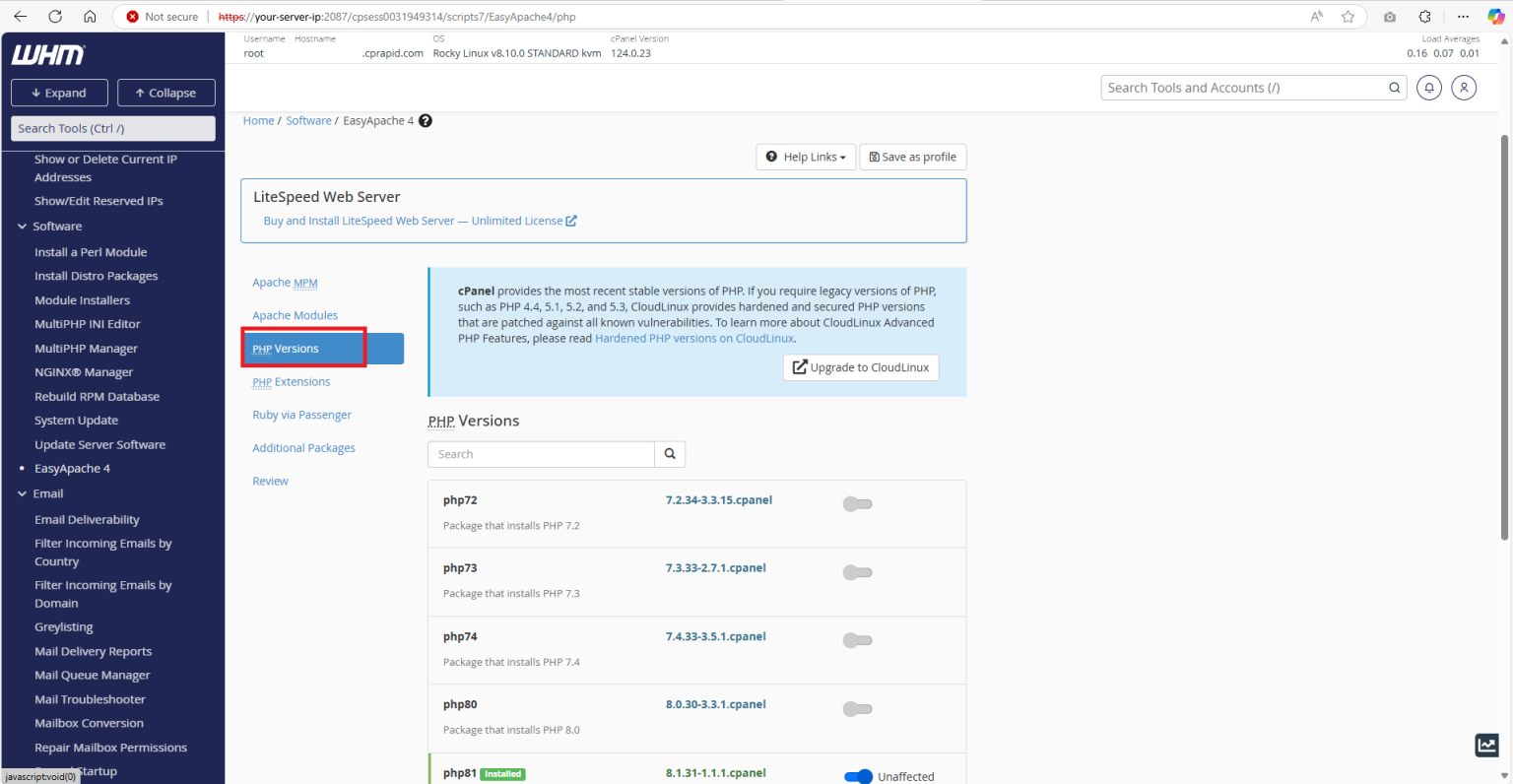Open the EasyApache 4 help question mark
The height and width of the screenshot is (784, 1513).
click(425, 120)
